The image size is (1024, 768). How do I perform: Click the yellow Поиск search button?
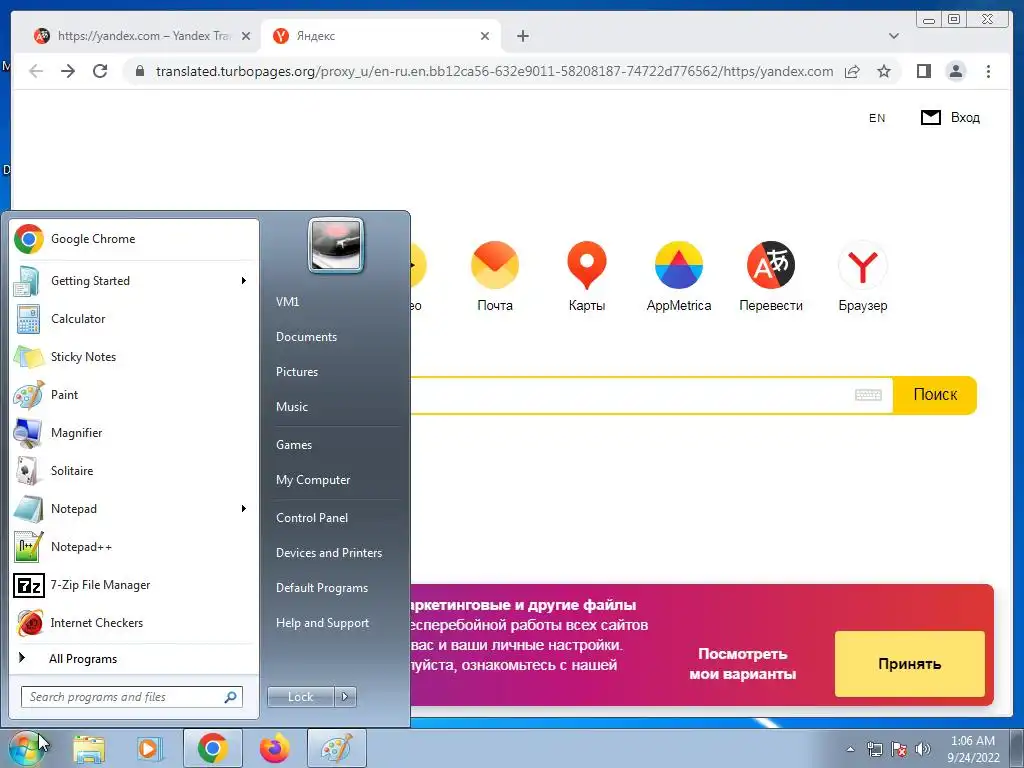(935, 395)
